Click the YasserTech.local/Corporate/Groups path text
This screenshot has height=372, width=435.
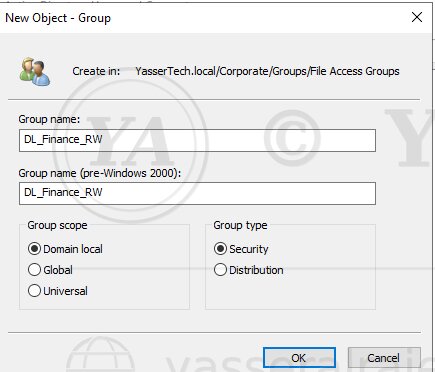[267, 71]
